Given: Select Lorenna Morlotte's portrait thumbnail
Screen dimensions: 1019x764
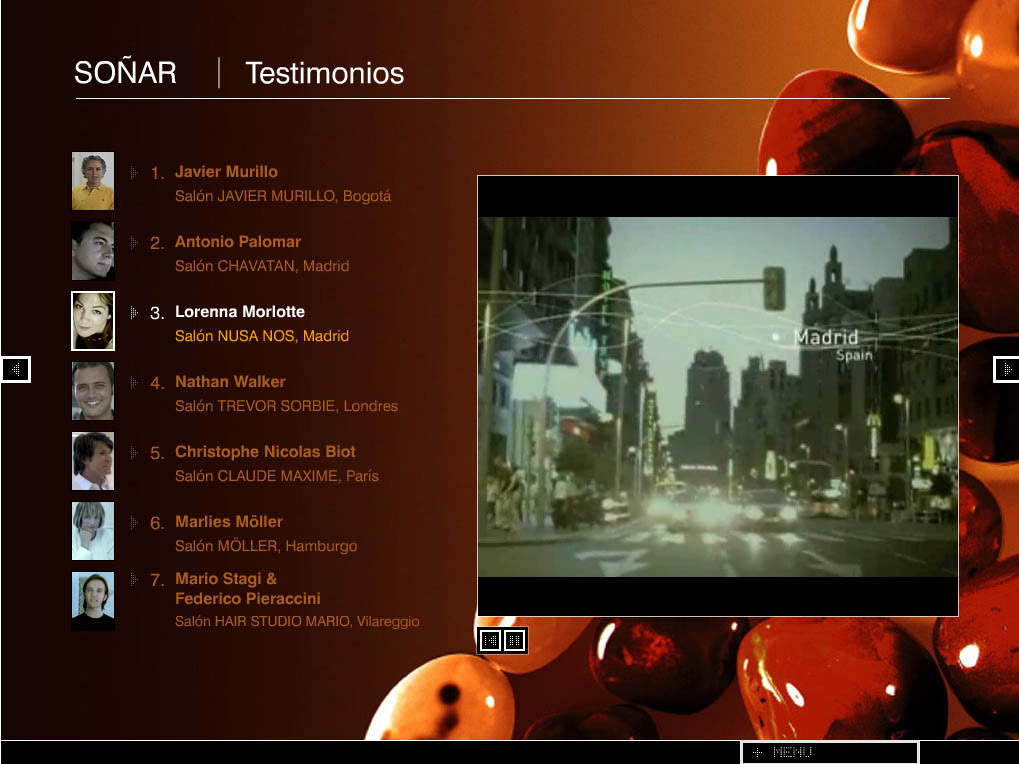Looking at the screenshot, I should [x=93, y=321].
